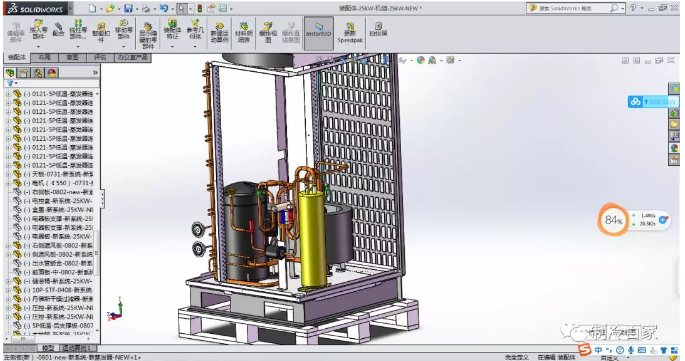685x361 pixels.
Task: Create an 爆炸视图 (Exploded View)
Action: click(268, 32)
